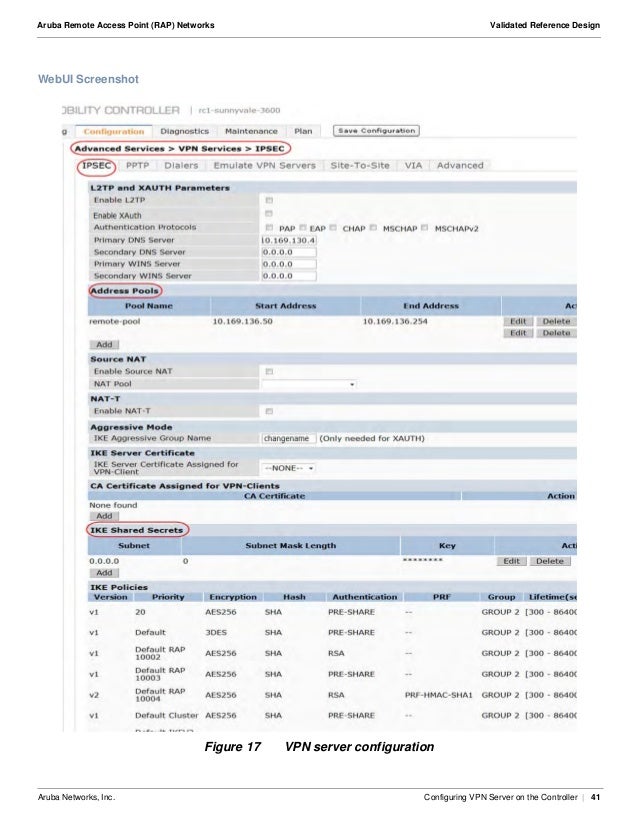The width and height of the screenshot is (638, 826).
Task: Switch to the Site-To-Site sub-tab
Action: click(x=360, y=165)
